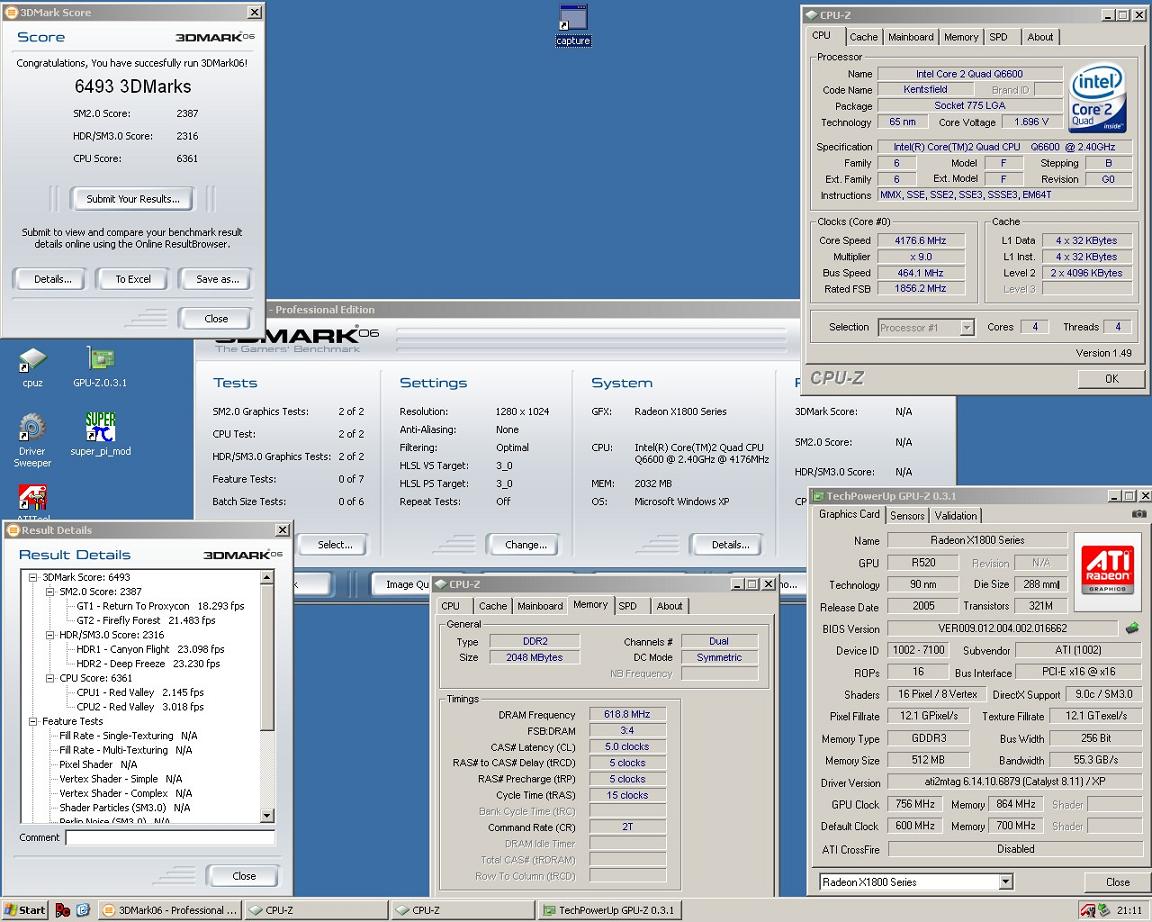1152x922 pixels.
Task: Select Pixel Shader N/A row
Action: pyautogui.click(x=98, y=765)
